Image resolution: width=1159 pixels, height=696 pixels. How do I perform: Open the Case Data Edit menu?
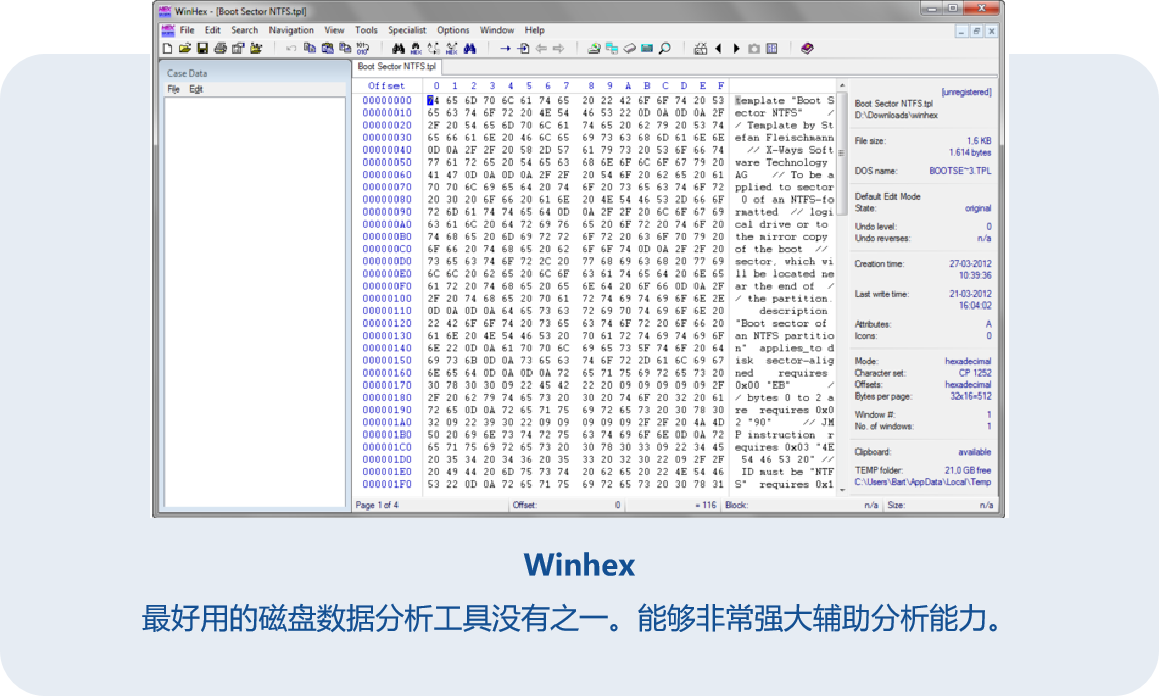click(x=196, y=89)
